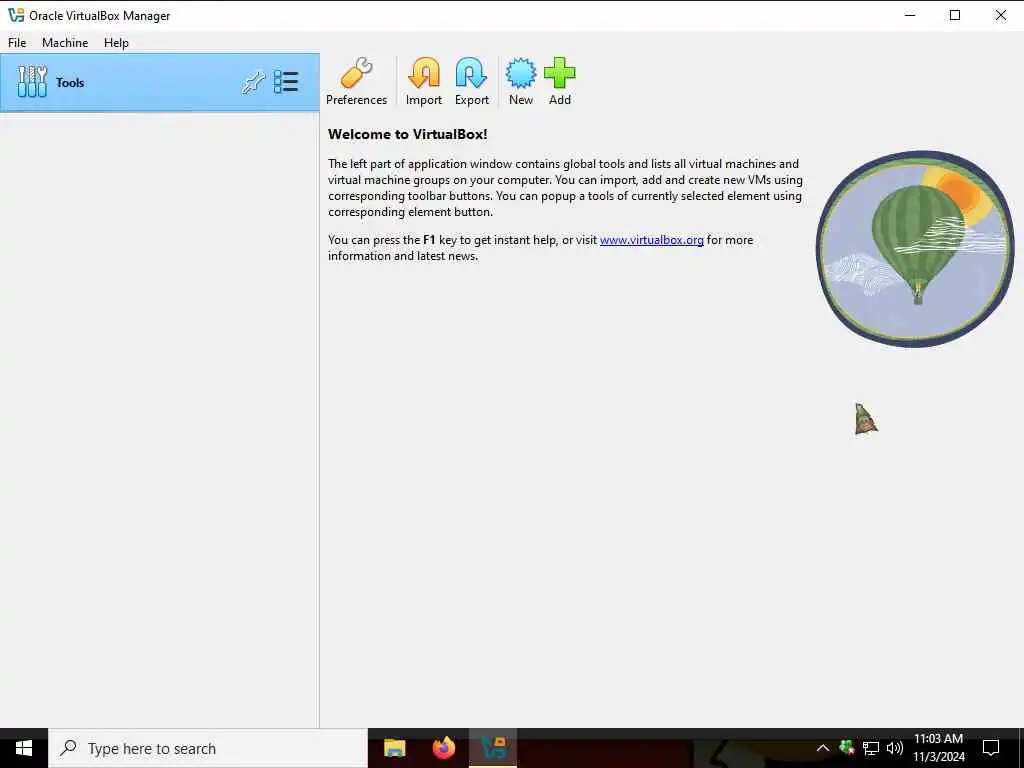Click the Import appliance icon
Viewport: 1024px width, 768px height.
[424, 81]
